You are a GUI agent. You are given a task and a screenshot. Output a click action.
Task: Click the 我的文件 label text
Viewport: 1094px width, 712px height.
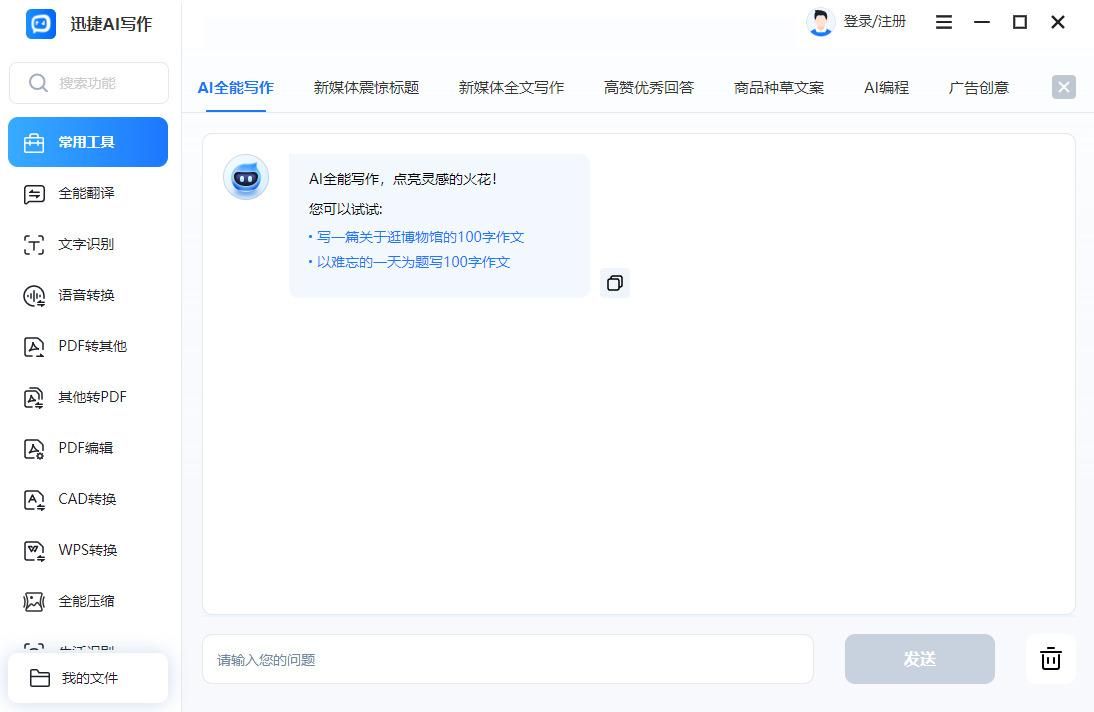point(89,678)
